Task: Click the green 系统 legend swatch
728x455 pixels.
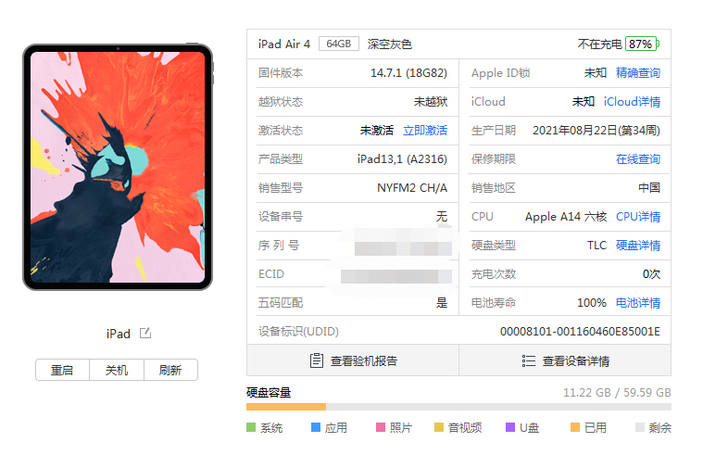Action: (x=251, y=427)
